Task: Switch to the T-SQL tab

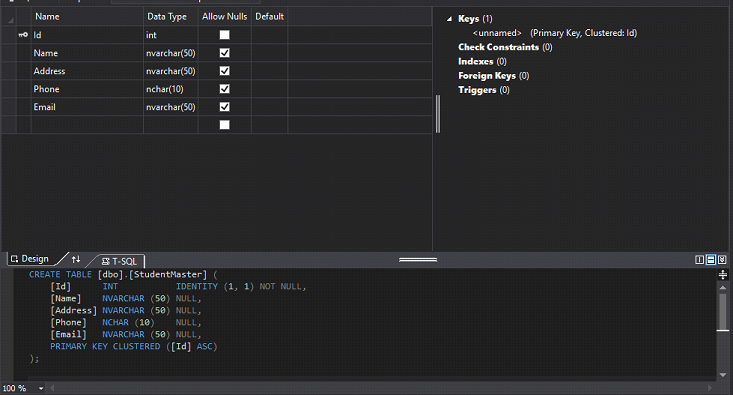Action: tap(120, 261)
